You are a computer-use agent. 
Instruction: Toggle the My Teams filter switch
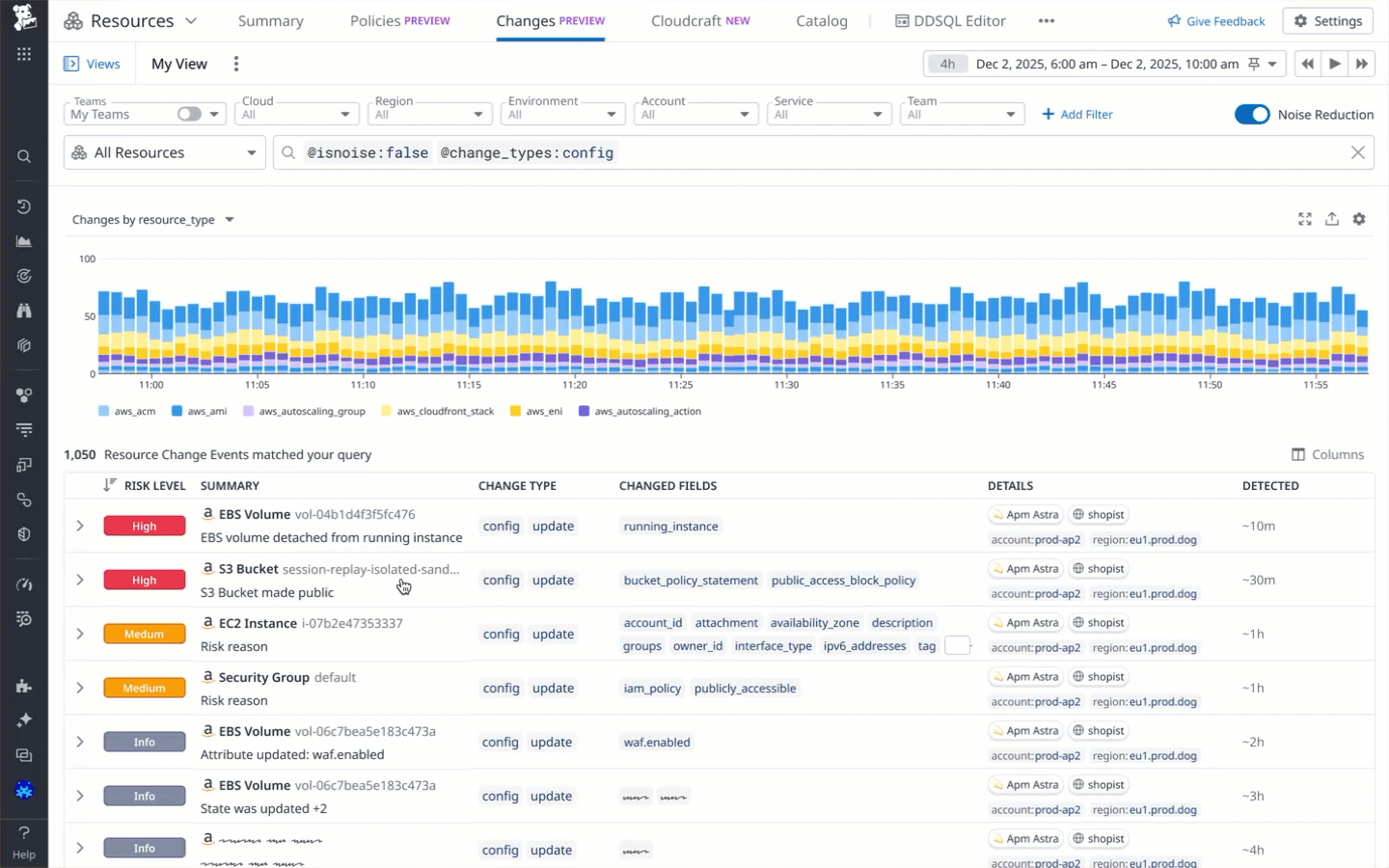pos(187,113)
